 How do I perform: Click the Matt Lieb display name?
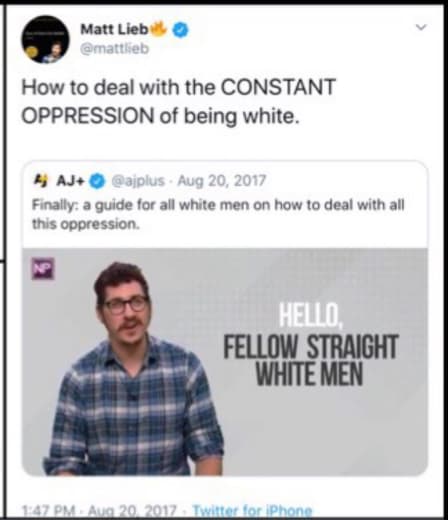click(x=114, y=29)
